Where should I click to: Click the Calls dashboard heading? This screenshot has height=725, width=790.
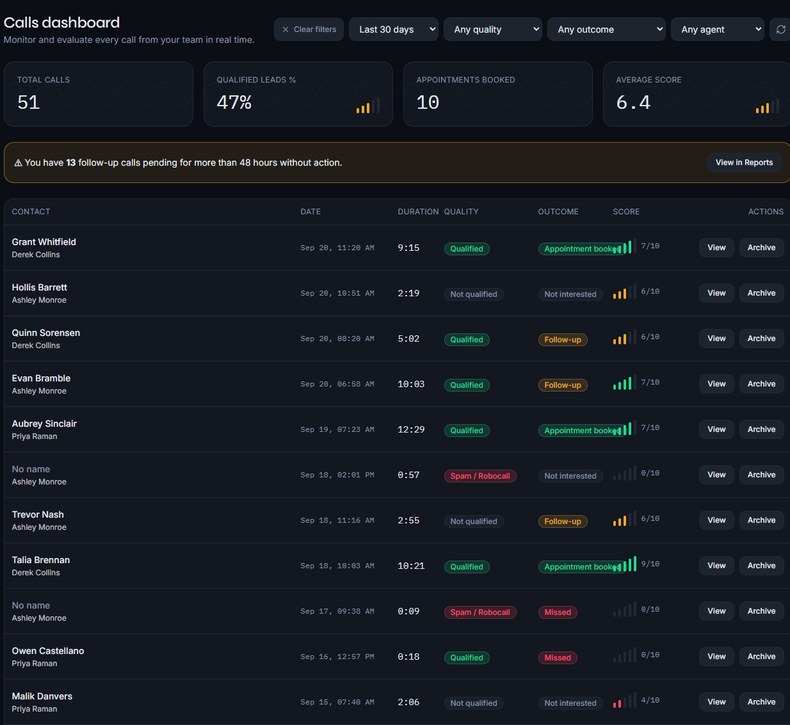(x=61, y=23)
